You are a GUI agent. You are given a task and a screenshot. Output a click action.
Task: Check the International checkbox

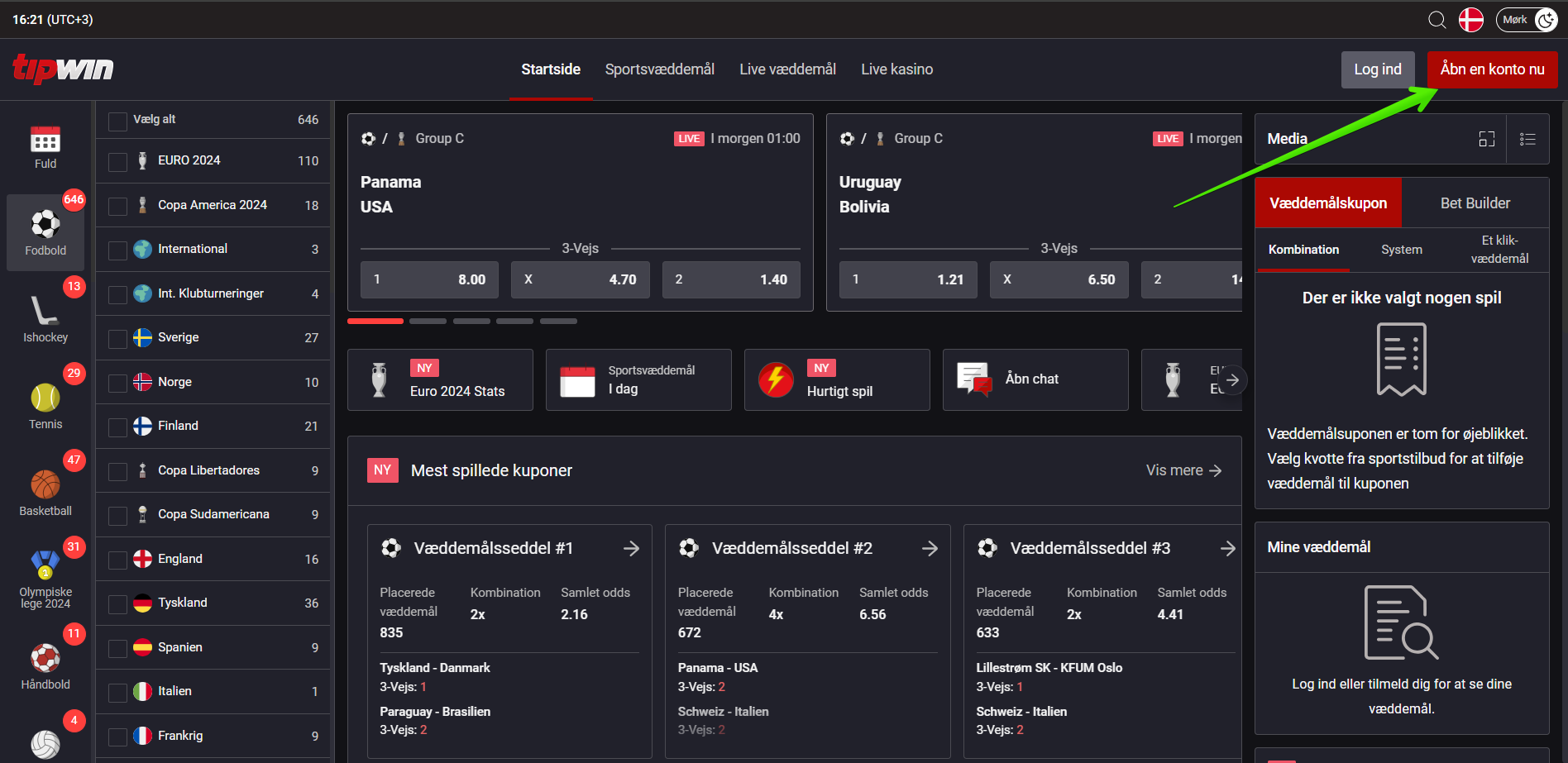coord(118,250)
